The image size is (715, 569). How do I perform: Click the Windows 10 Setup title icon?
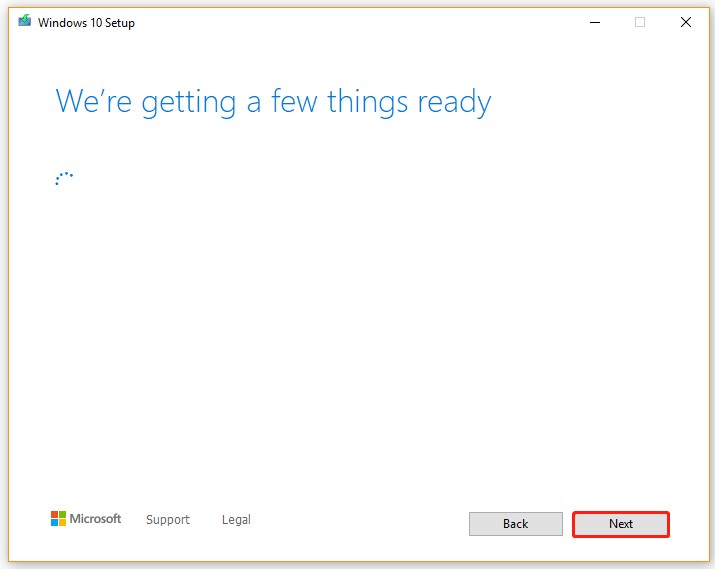coord(25,21)
